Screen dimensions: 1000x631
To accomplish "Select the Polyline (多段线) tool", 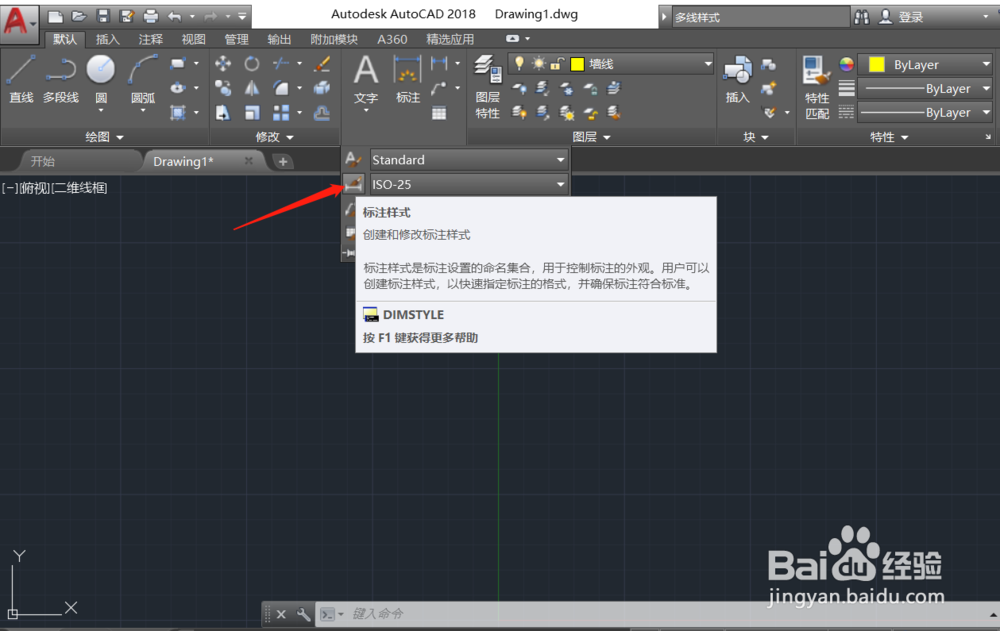I will pos(61,79).
